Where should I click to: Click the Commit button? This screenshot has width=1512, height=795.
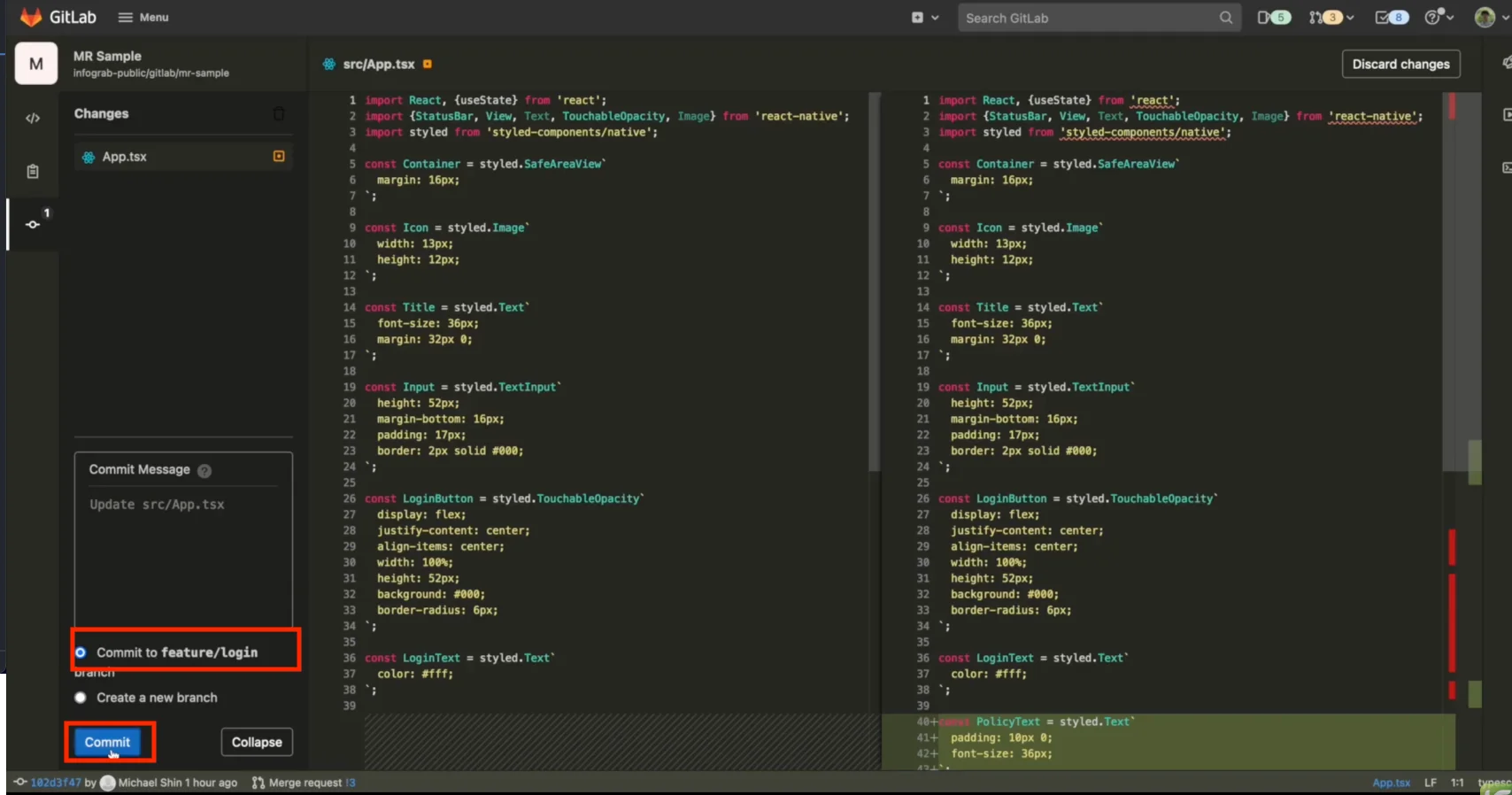click(x=107, y=742)
